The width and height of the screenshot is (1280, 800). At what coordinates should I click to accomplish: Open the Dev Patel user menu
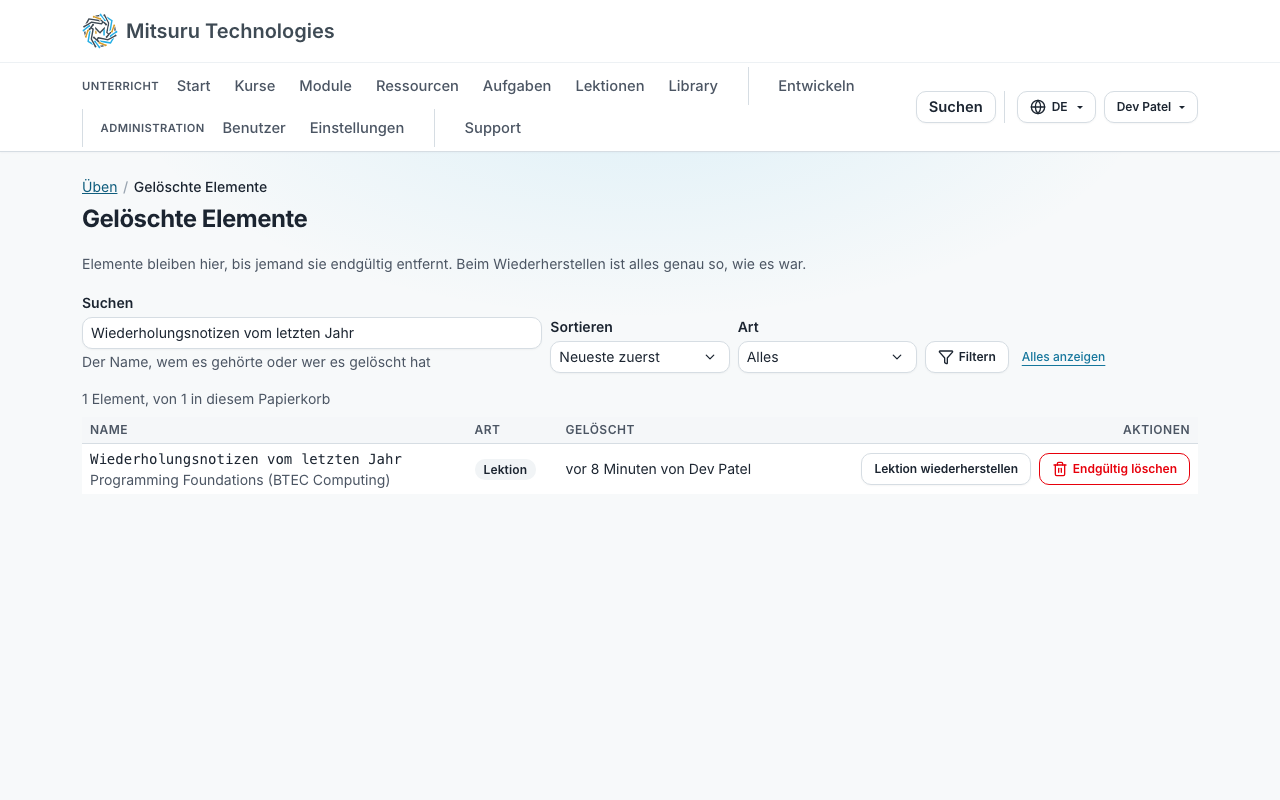pos(1151,107)
